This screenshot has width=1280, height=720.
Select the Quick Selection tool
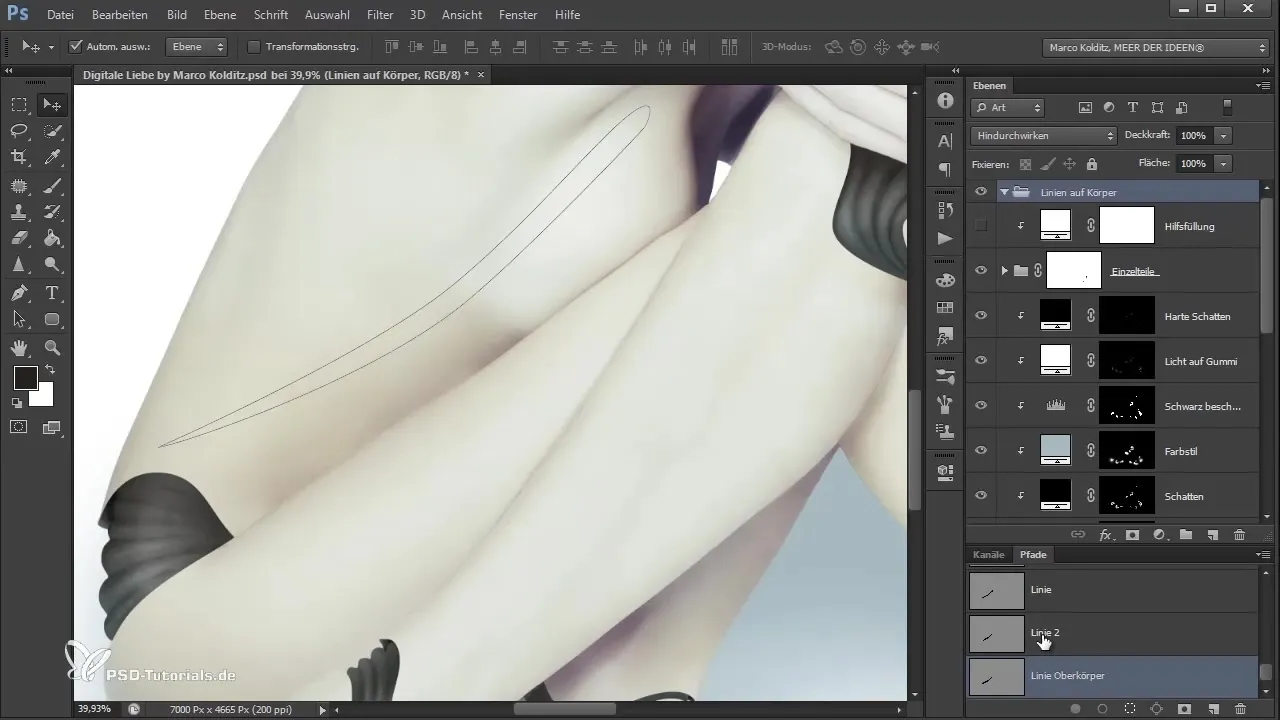coord(52,131)
